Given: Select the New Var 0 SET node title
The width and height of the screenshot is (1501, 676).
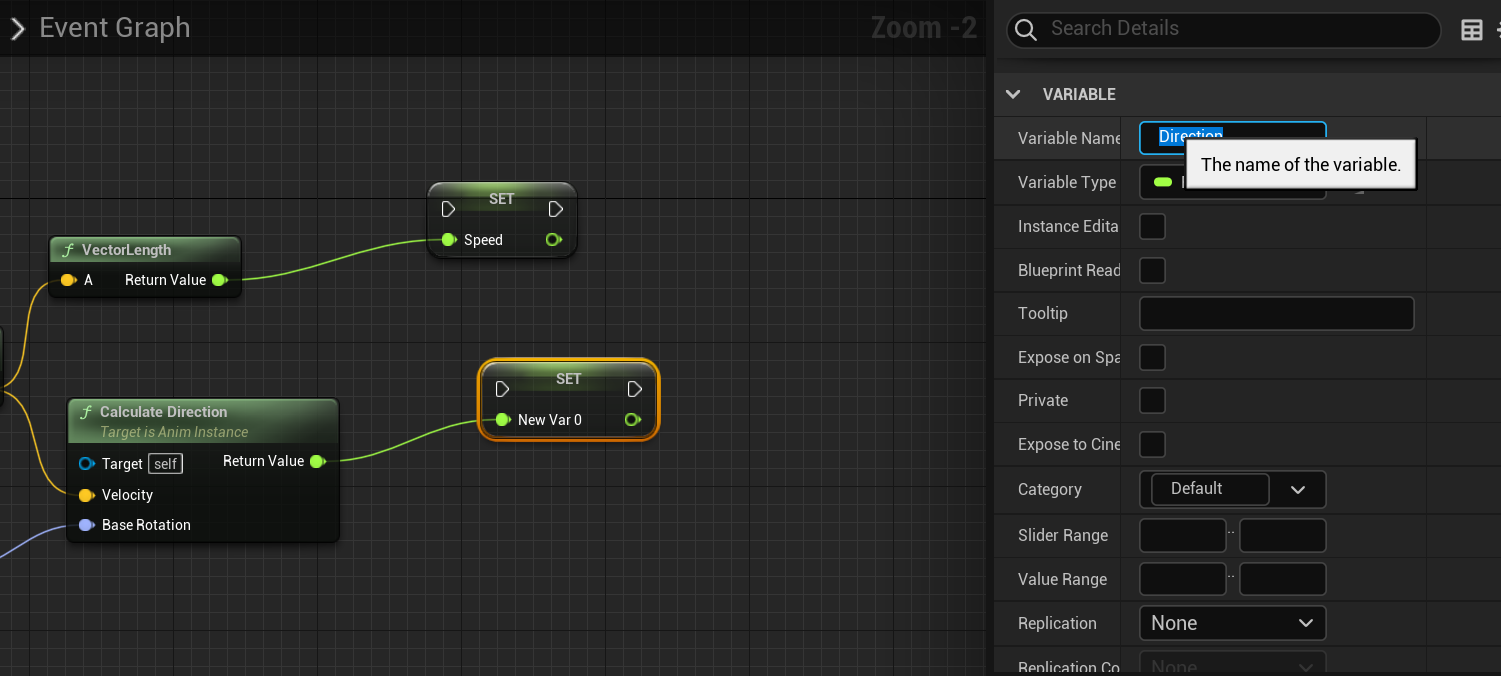Looking at the screenshot, I should pos(568,379).
